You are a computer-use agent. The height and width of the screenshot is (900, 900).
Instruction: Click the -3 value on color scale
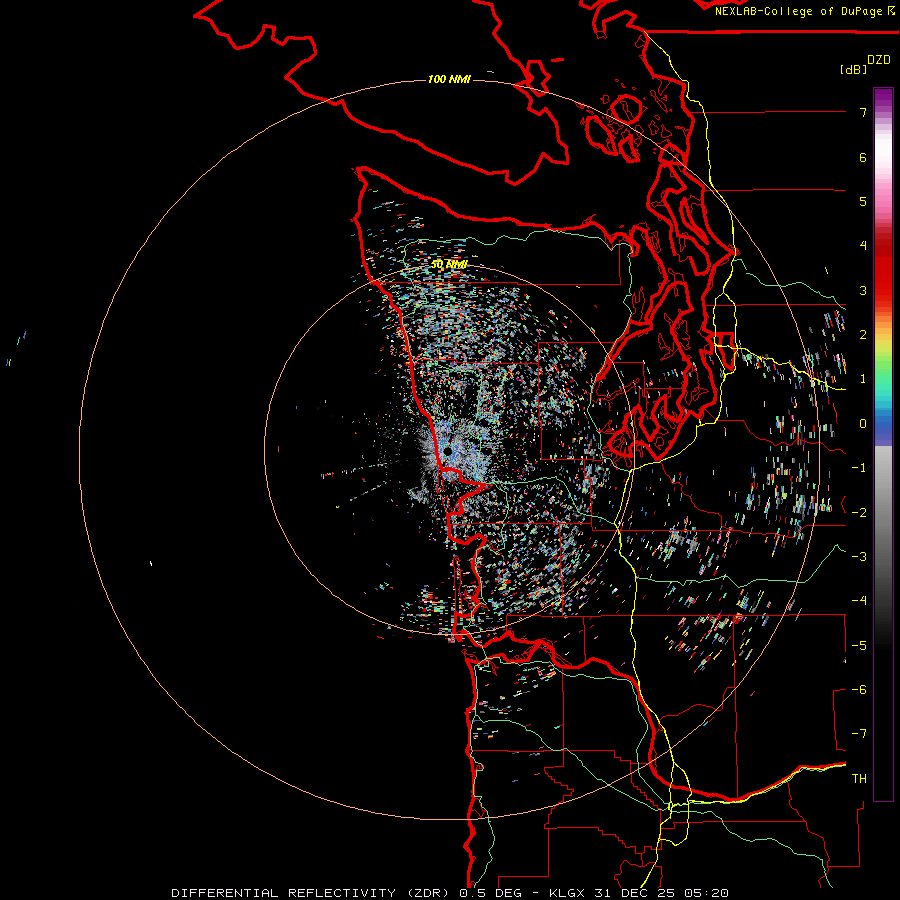click(859, 556)
